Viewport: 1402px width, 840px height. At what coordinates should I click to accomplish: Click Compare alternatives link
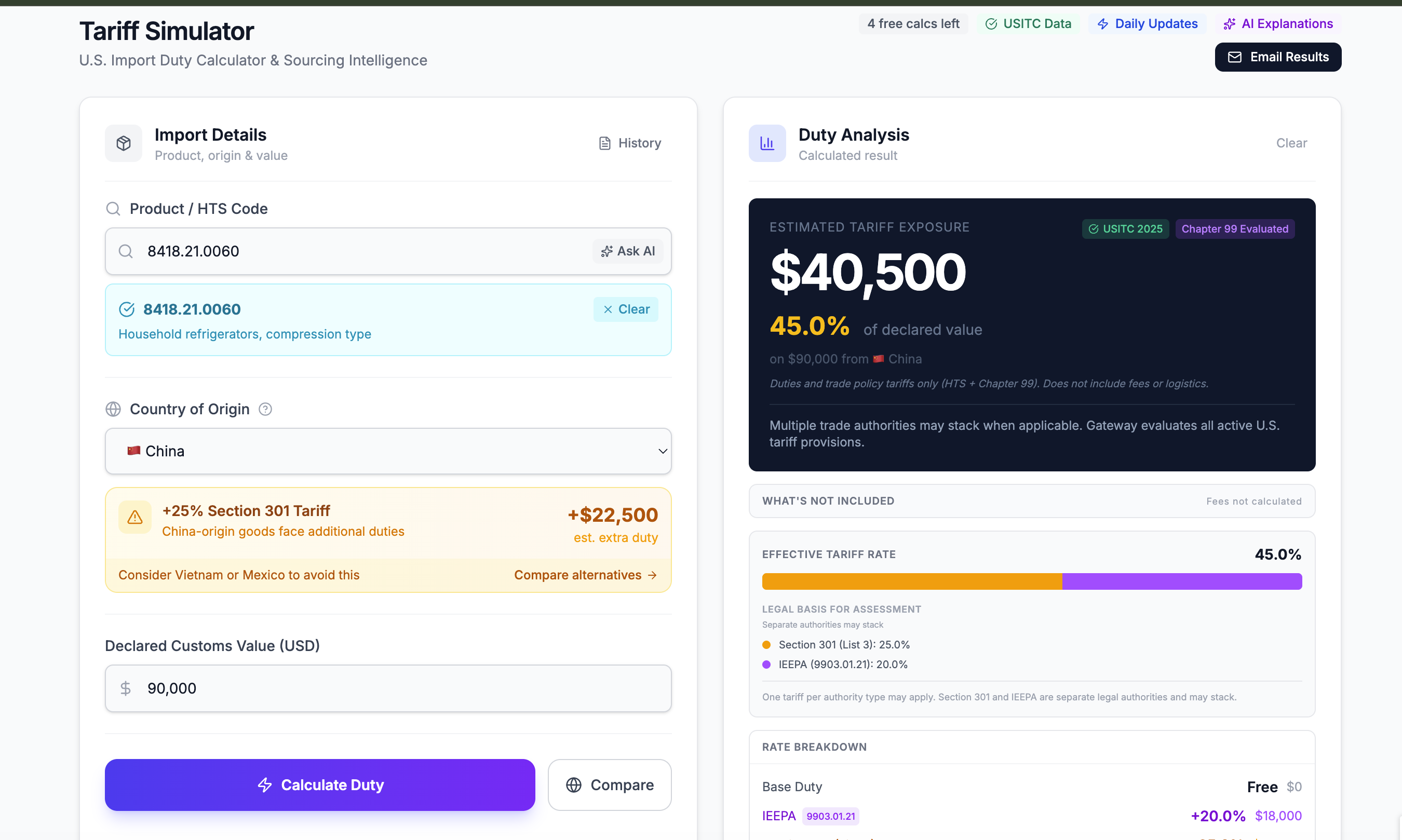click(585, 575)
